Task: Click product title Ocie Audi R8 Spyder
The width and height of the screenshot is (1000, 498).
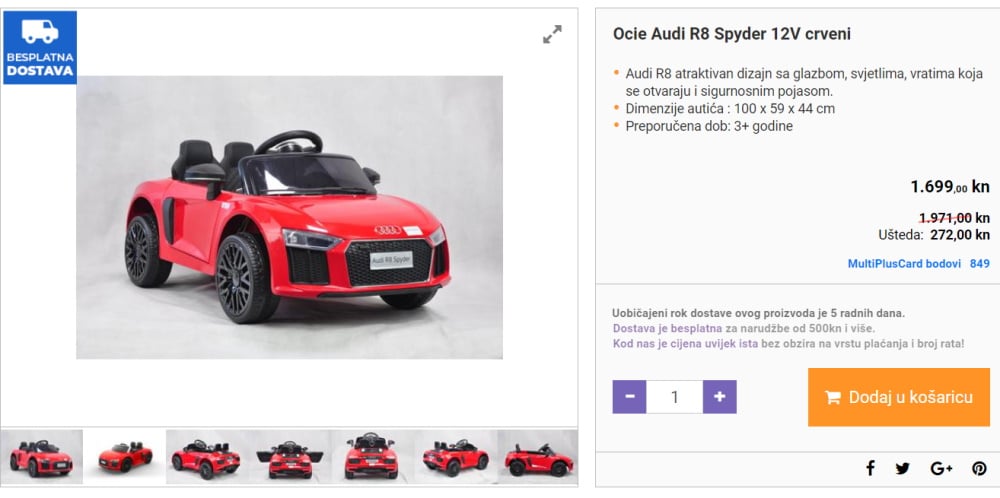Action: point(731,34)
